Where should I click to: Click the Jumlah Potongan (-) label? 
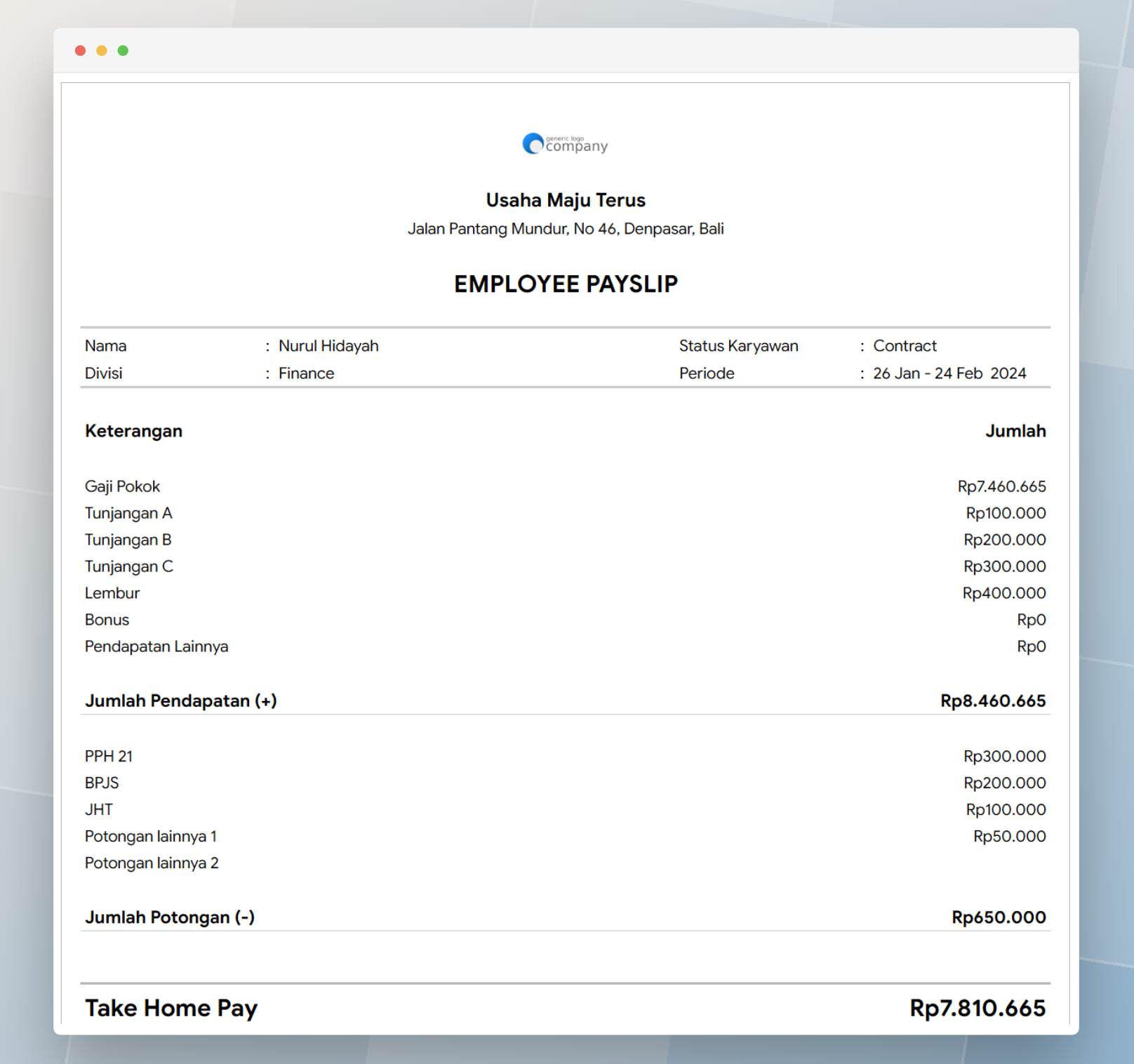[170, 917]
